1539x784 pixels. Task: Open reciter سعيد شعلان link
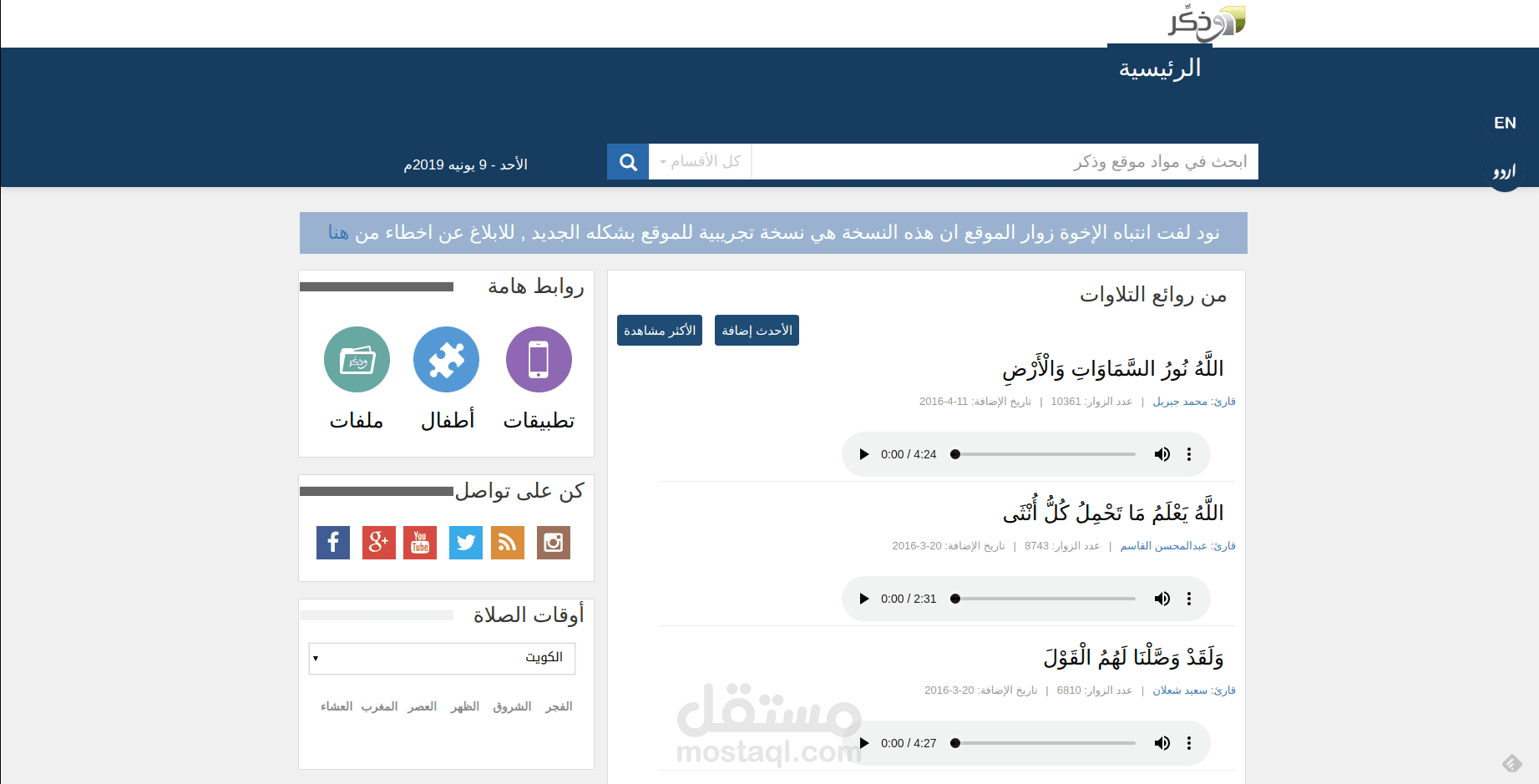(1180, 690)
